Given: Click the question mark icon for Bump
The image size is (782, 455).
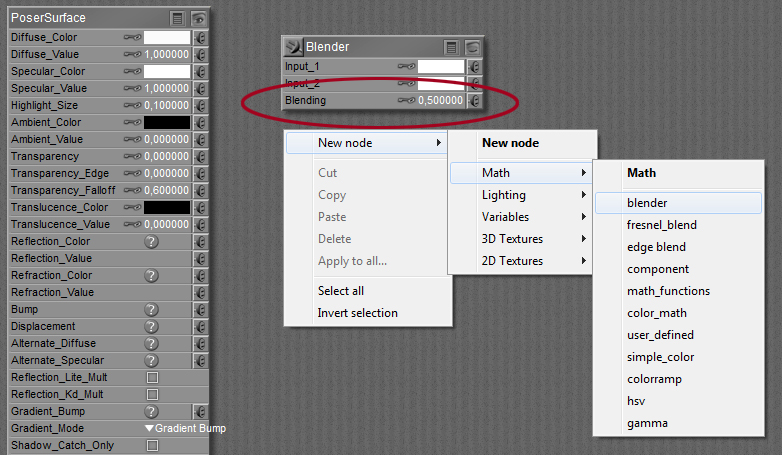Looking at the screenshot, I should (x=152, y=309).
